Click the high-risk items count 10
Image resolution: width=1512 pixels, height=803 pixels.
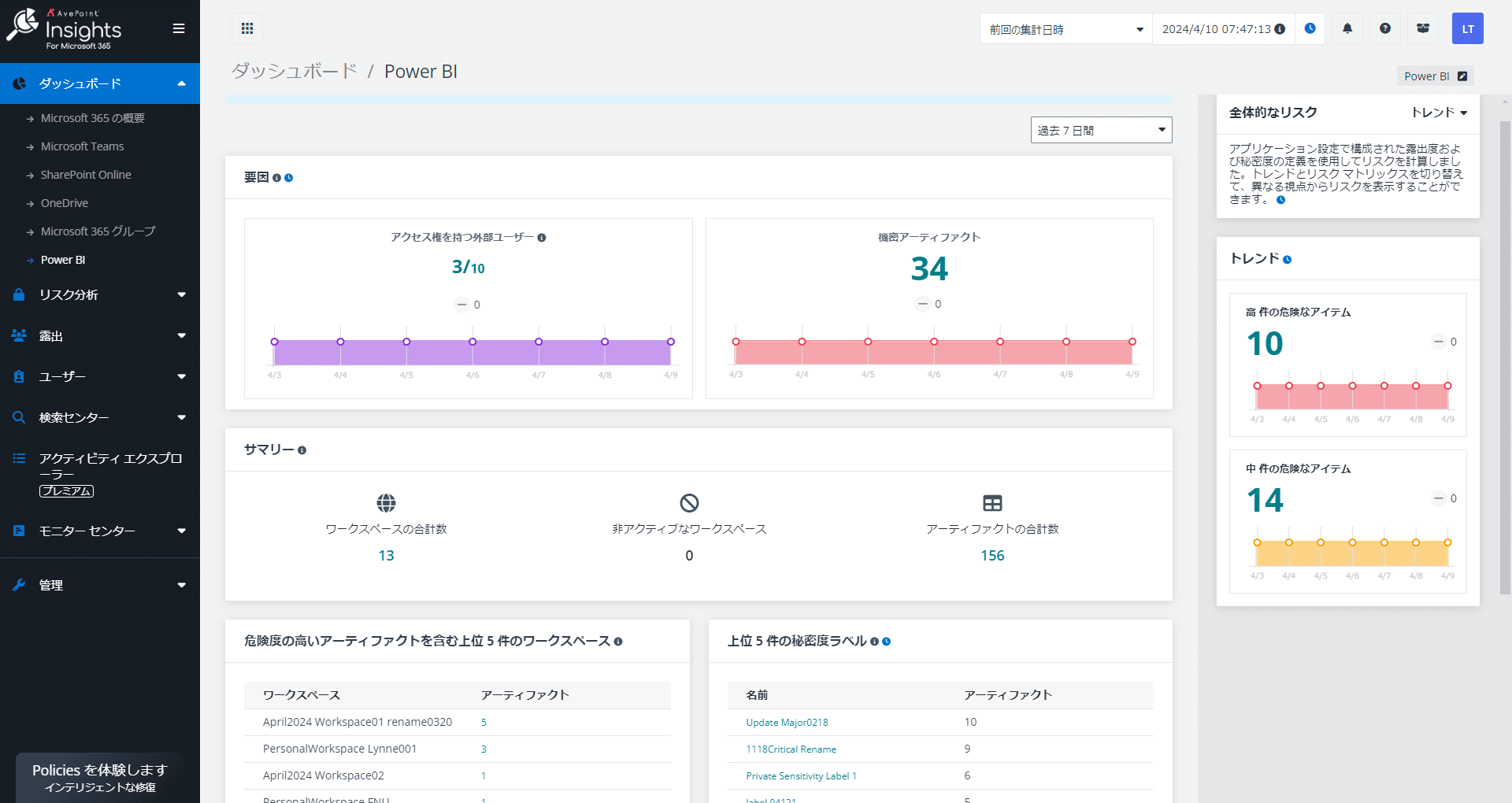coord(1265,344)
